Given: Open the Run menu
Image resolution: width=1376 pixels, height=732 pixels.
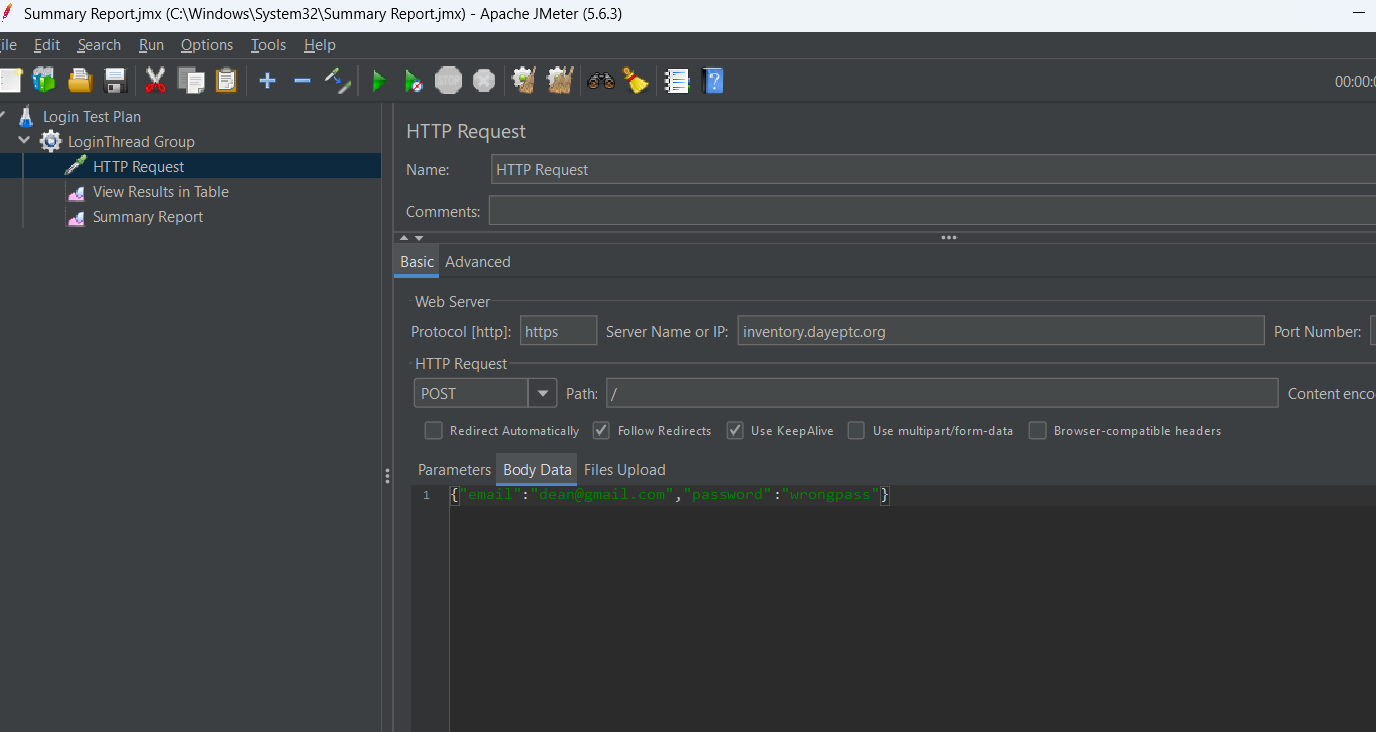Looking at the screenshot, I should (151, 45).
